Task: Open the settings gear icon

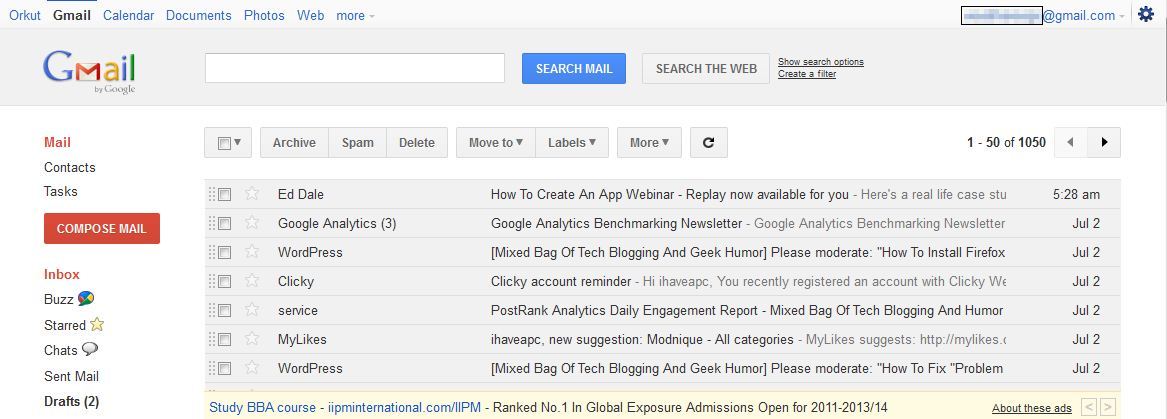Action: click(1145, 14)
